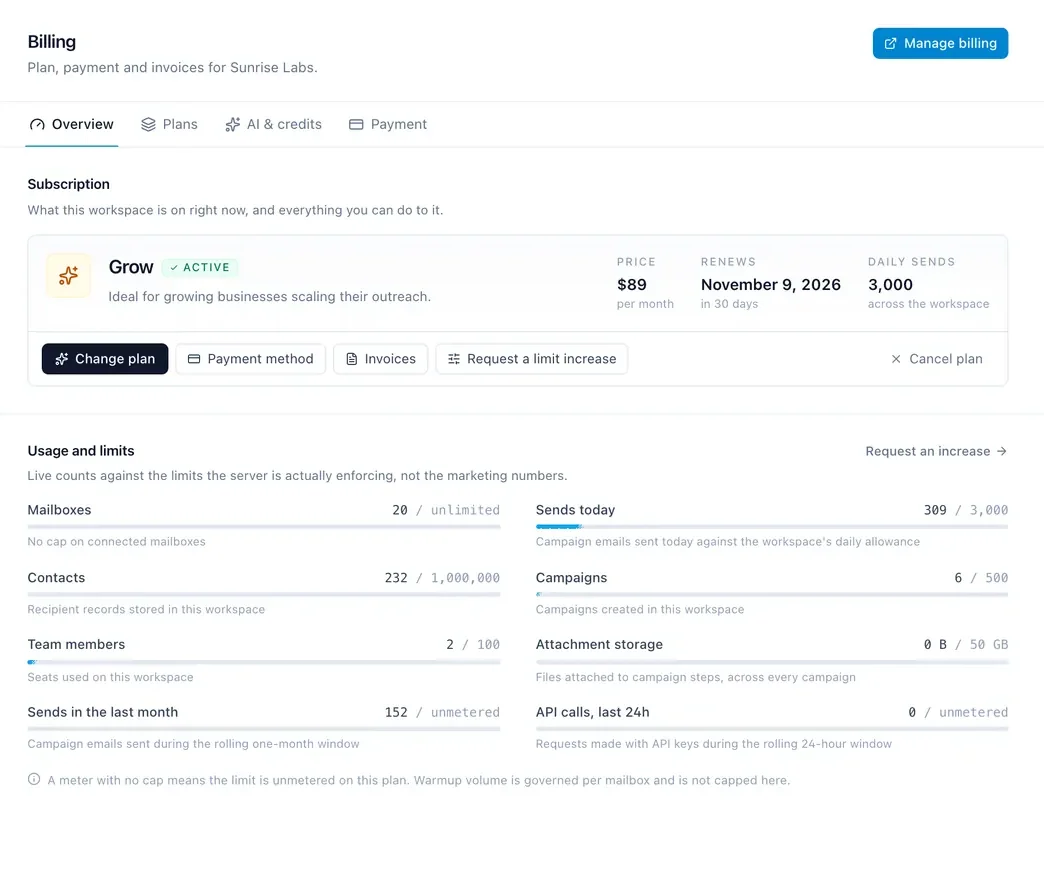Click Cancel plan
1044x880 pixels.
[937, 359]
